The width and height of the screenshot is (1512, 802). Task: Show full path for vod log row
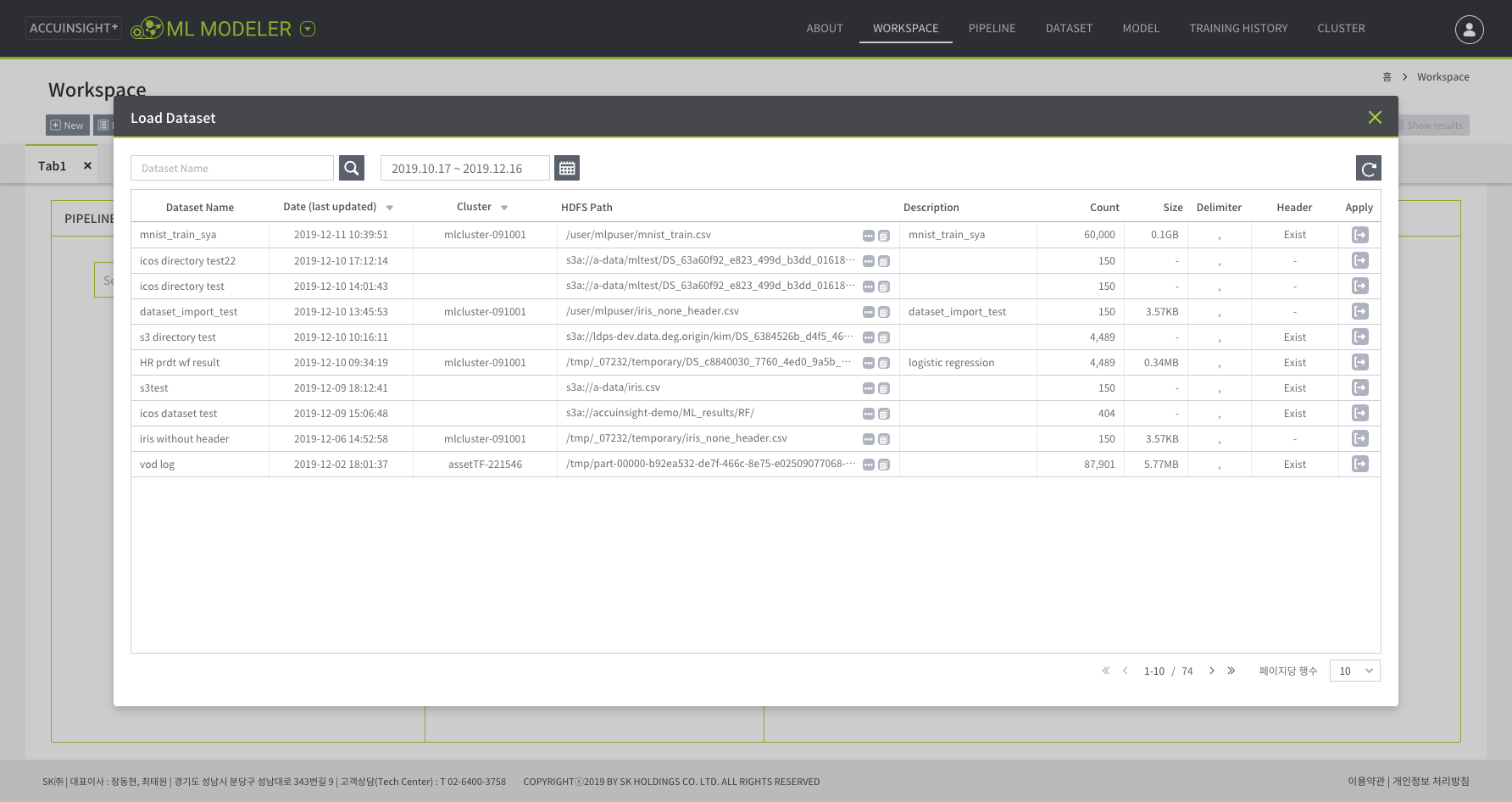click(869, 465)
